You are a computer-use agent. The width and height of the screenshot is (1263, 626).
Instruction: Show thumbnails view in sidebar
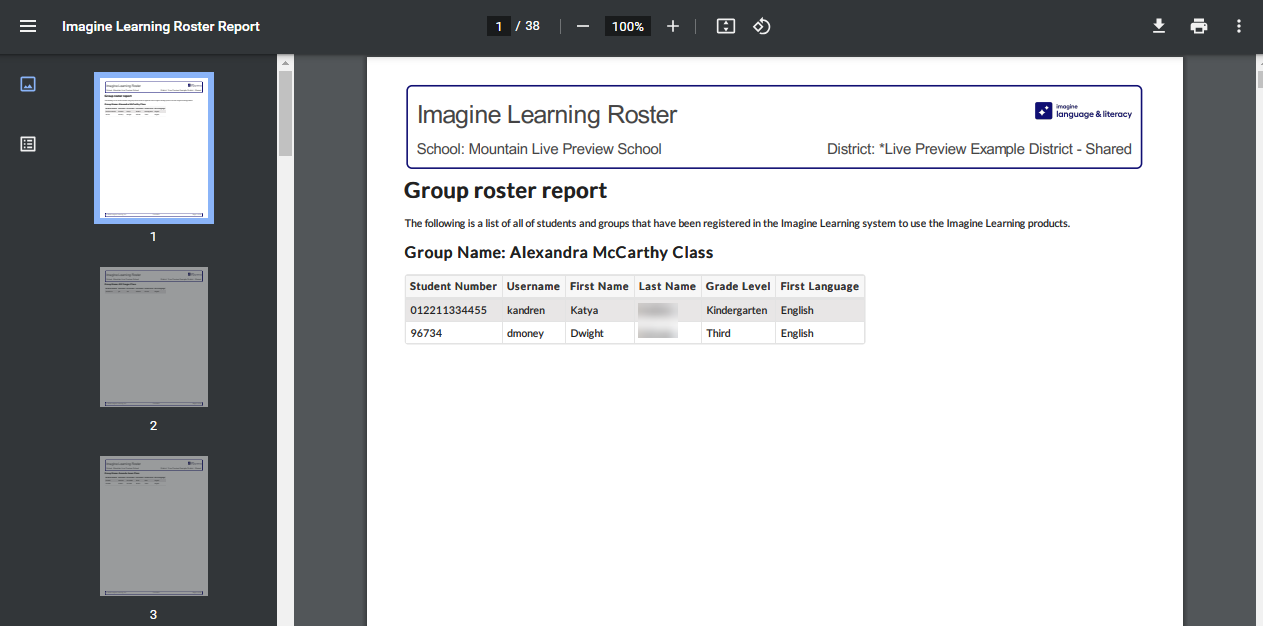[28, 84]
